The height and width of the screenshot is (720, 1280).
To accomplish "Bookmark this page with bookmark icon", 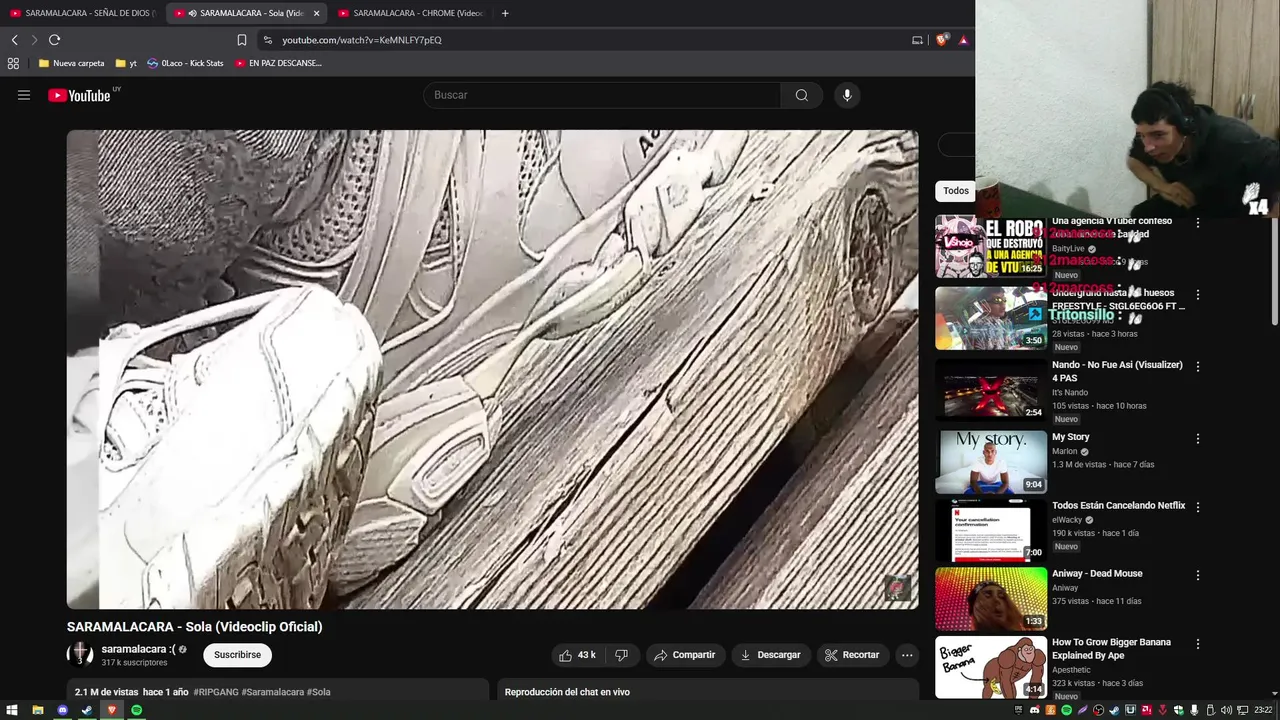I will pos(242,40).
